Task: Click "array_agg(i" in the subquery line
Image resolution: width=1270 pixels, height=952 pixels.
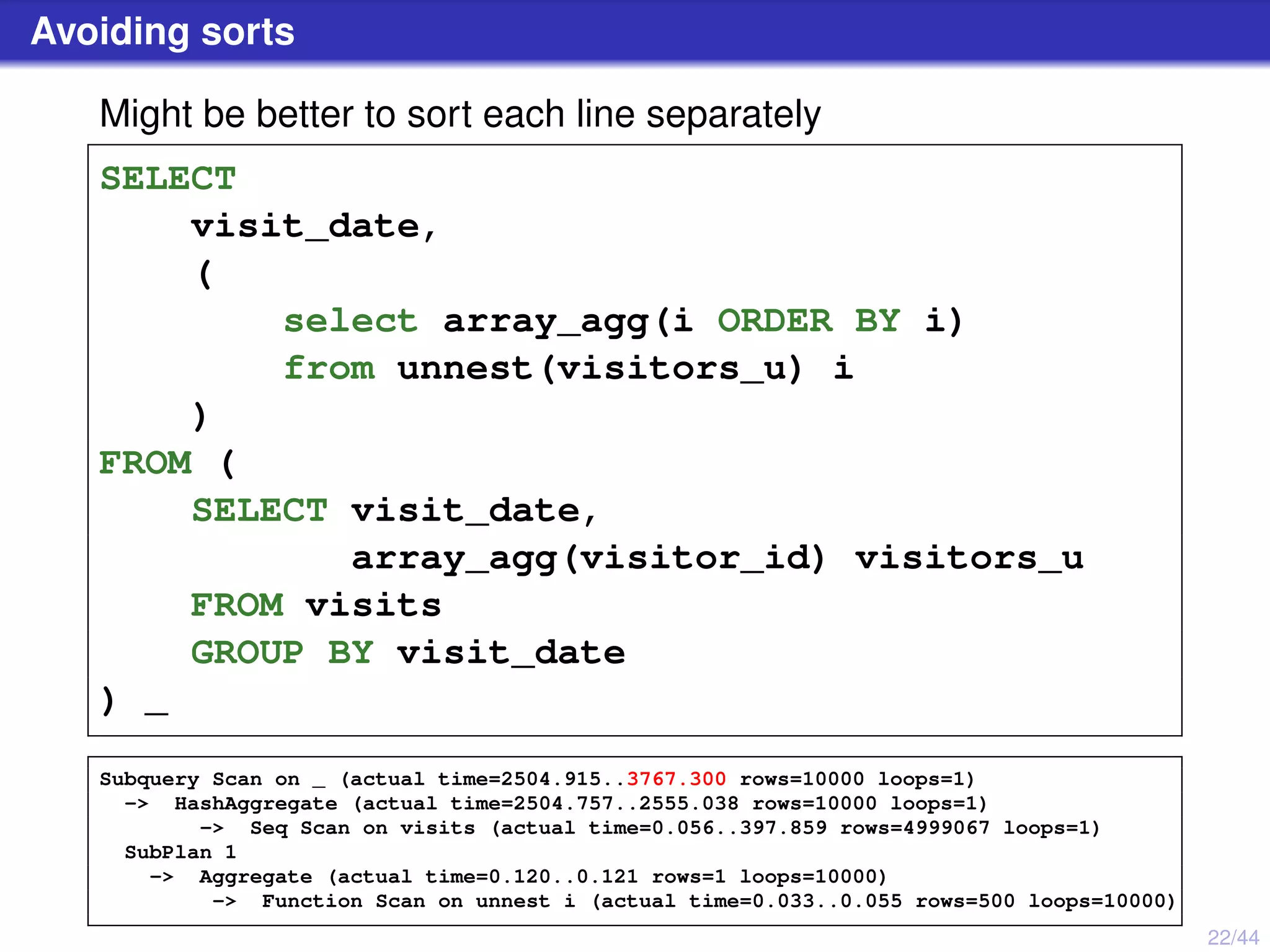Action: [x=569, y=321]
